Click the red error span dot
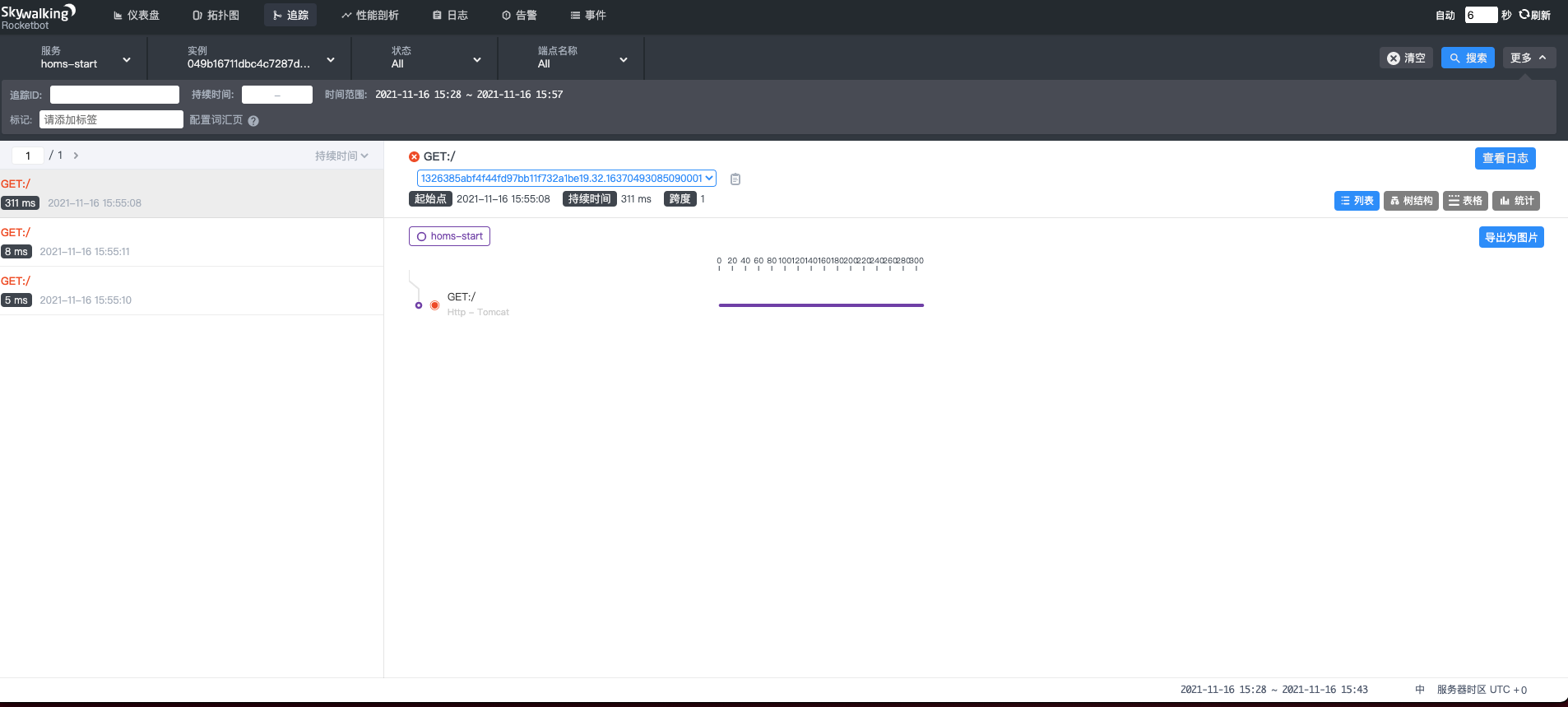The height and width of the screenshot is (707, 1568). point(435,305)
